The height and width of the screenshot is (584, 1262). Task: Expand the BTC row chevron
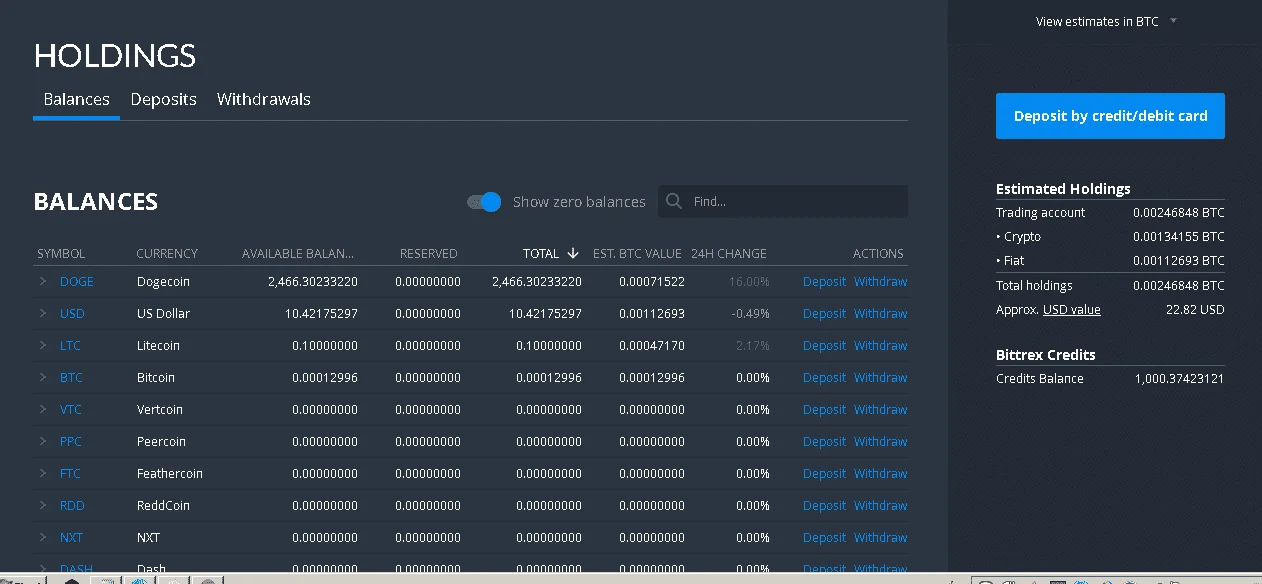(x=43, y=377)
